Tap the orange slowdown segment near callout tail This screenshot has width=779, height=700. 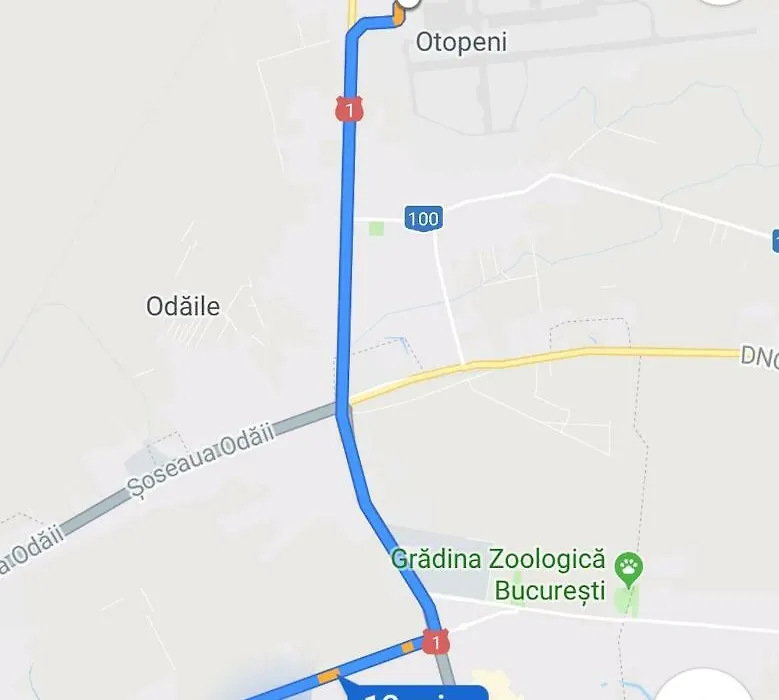coord(328,676)
